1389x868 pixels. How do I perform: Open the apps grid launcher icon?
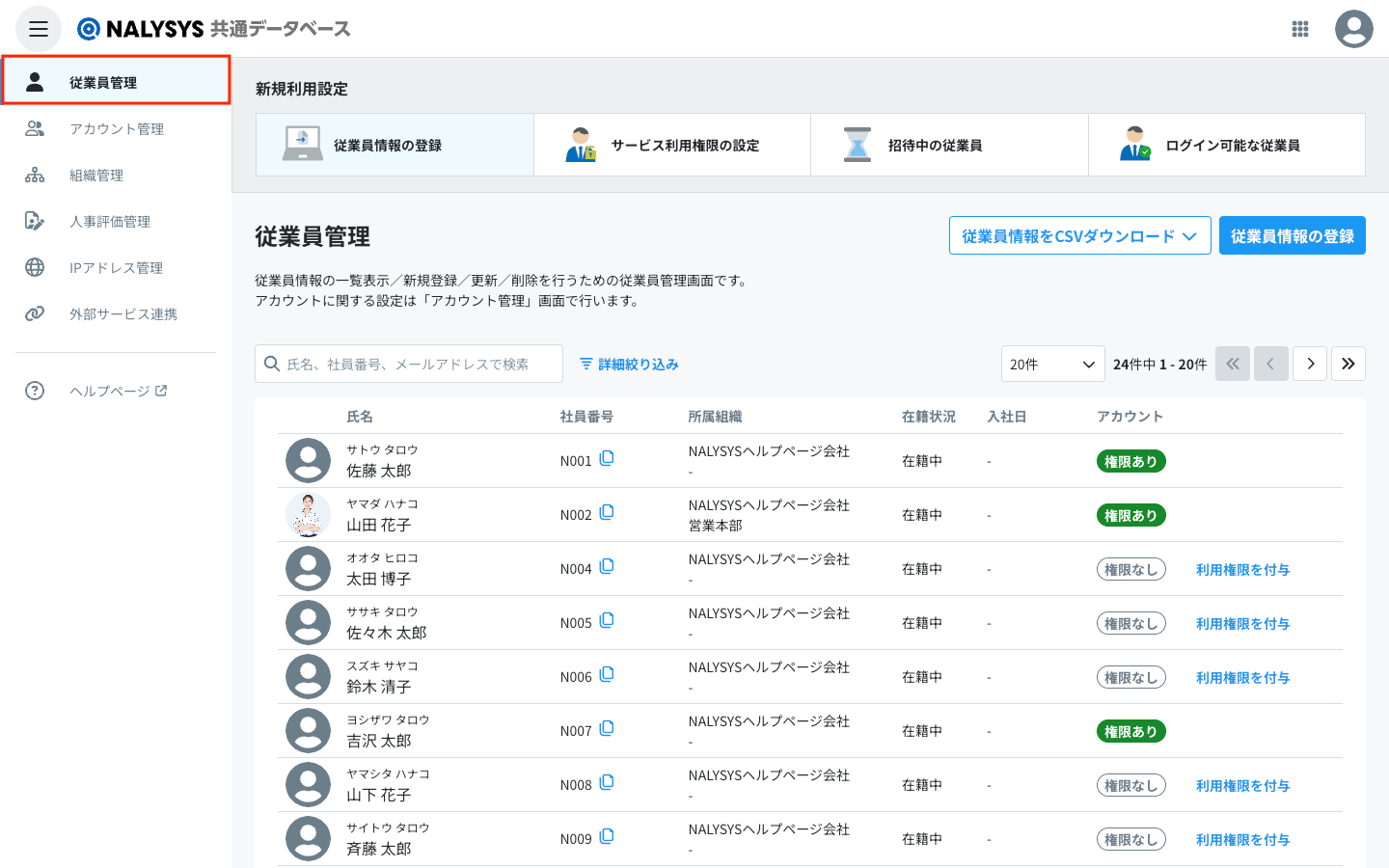click(1300, 29)
